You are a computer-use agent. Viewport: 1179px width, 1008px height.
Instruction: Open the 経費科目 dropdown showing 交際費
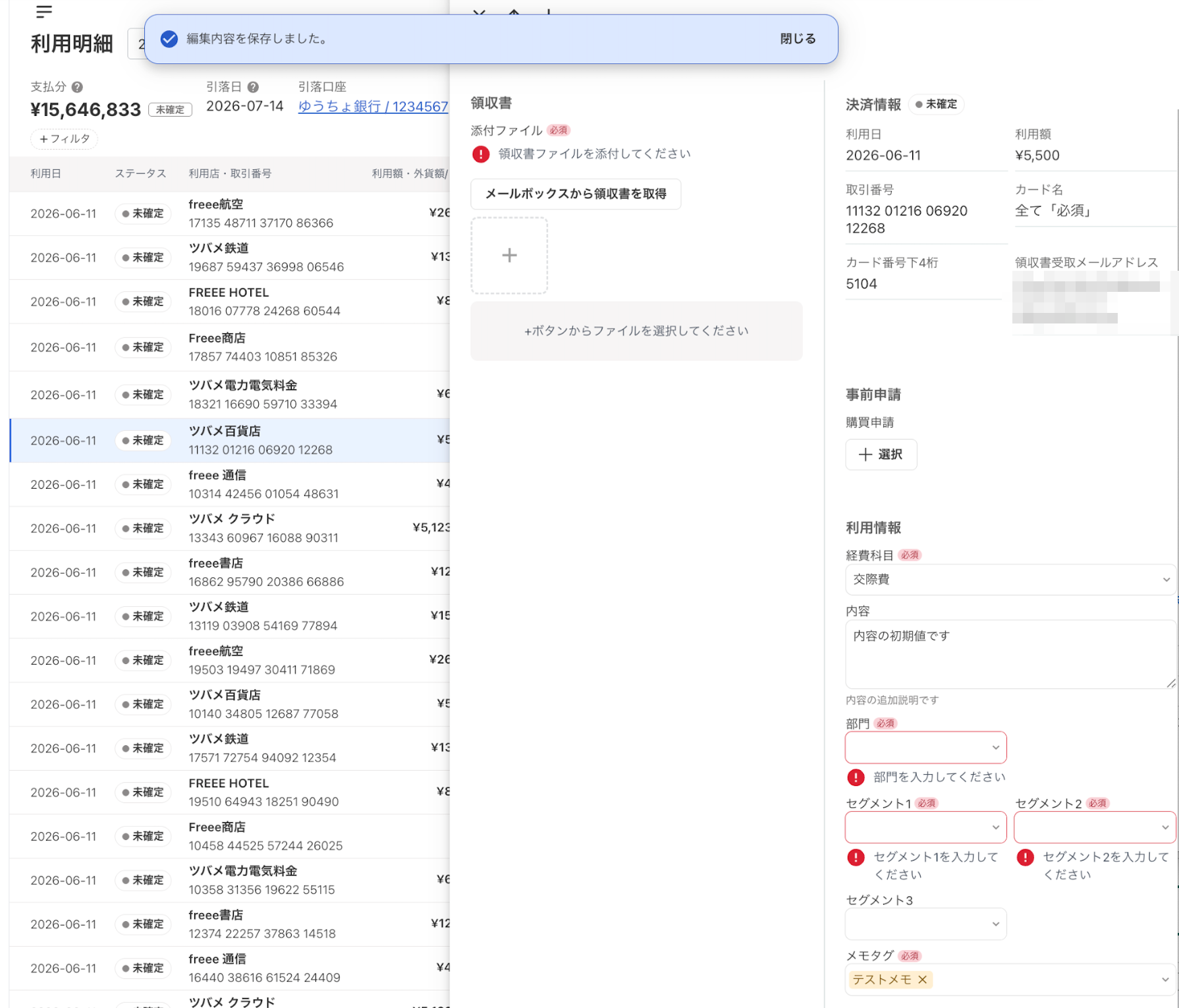(x=1011, y=580)
